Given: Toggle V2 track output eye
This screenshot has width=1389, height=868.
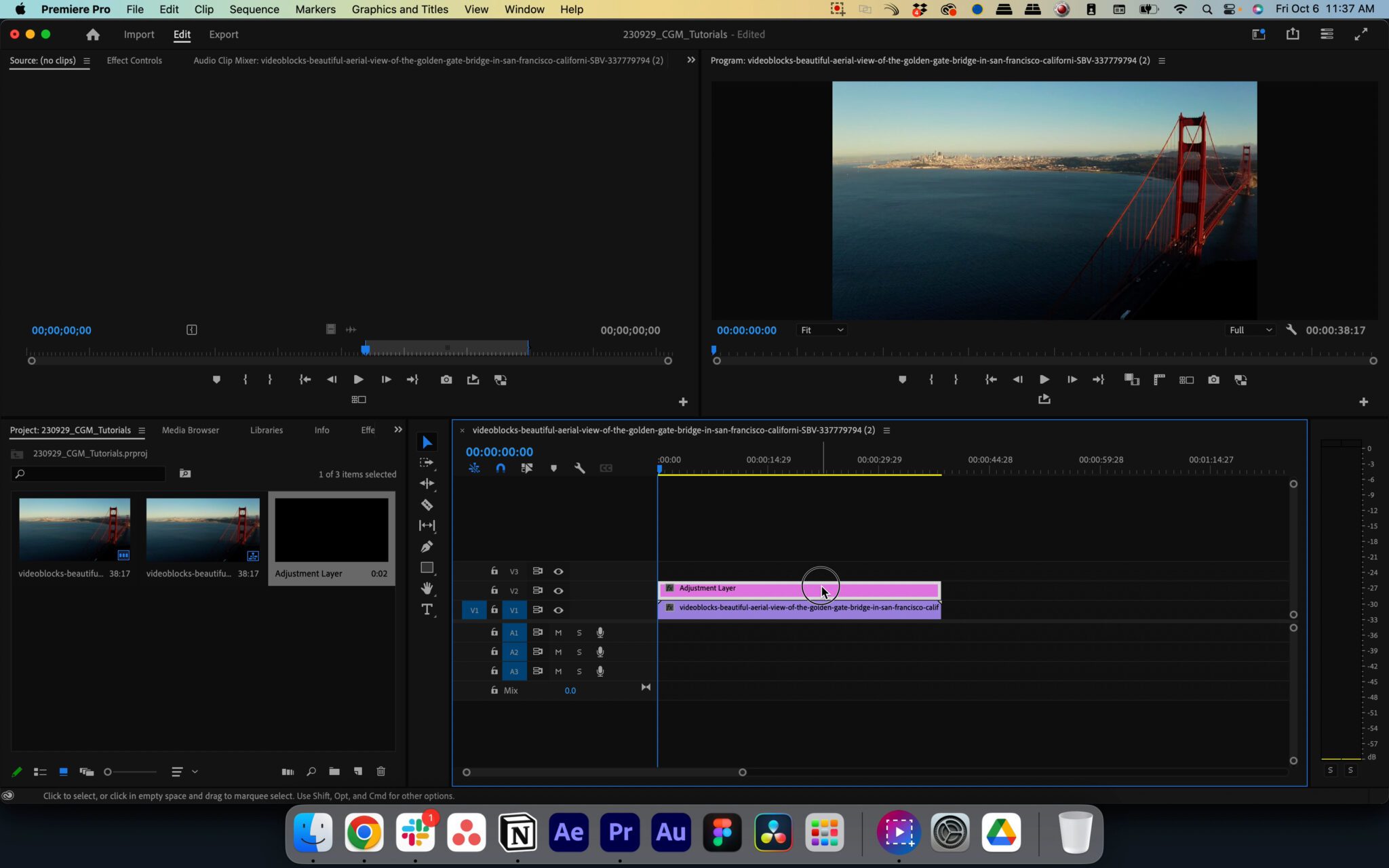Looking at the screenshot, I should tap(558, 591).
